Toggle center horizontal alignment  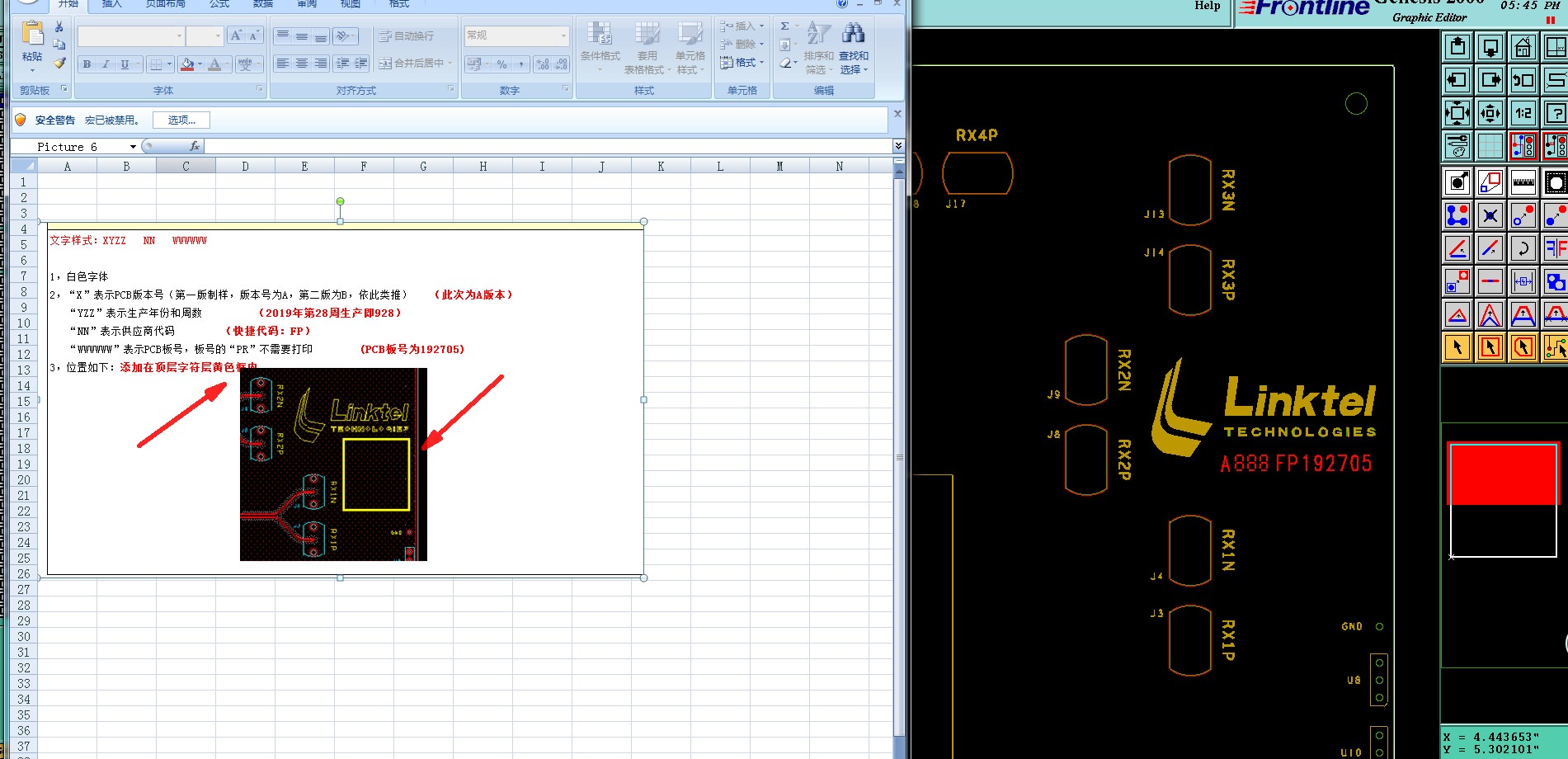click(x=302, y=64)
